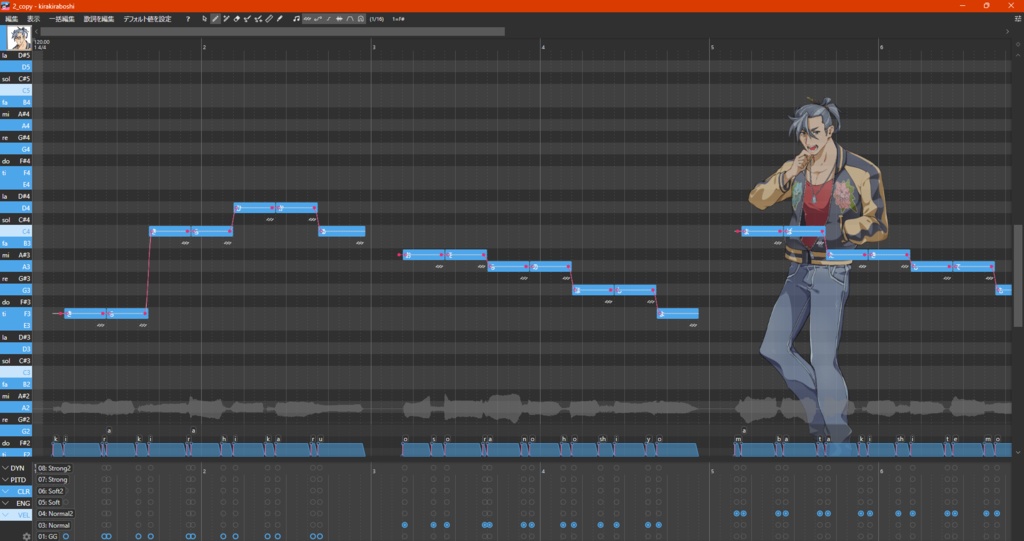
Task: Click the 04: Normal2 voice color label
Action: (56, 514)
